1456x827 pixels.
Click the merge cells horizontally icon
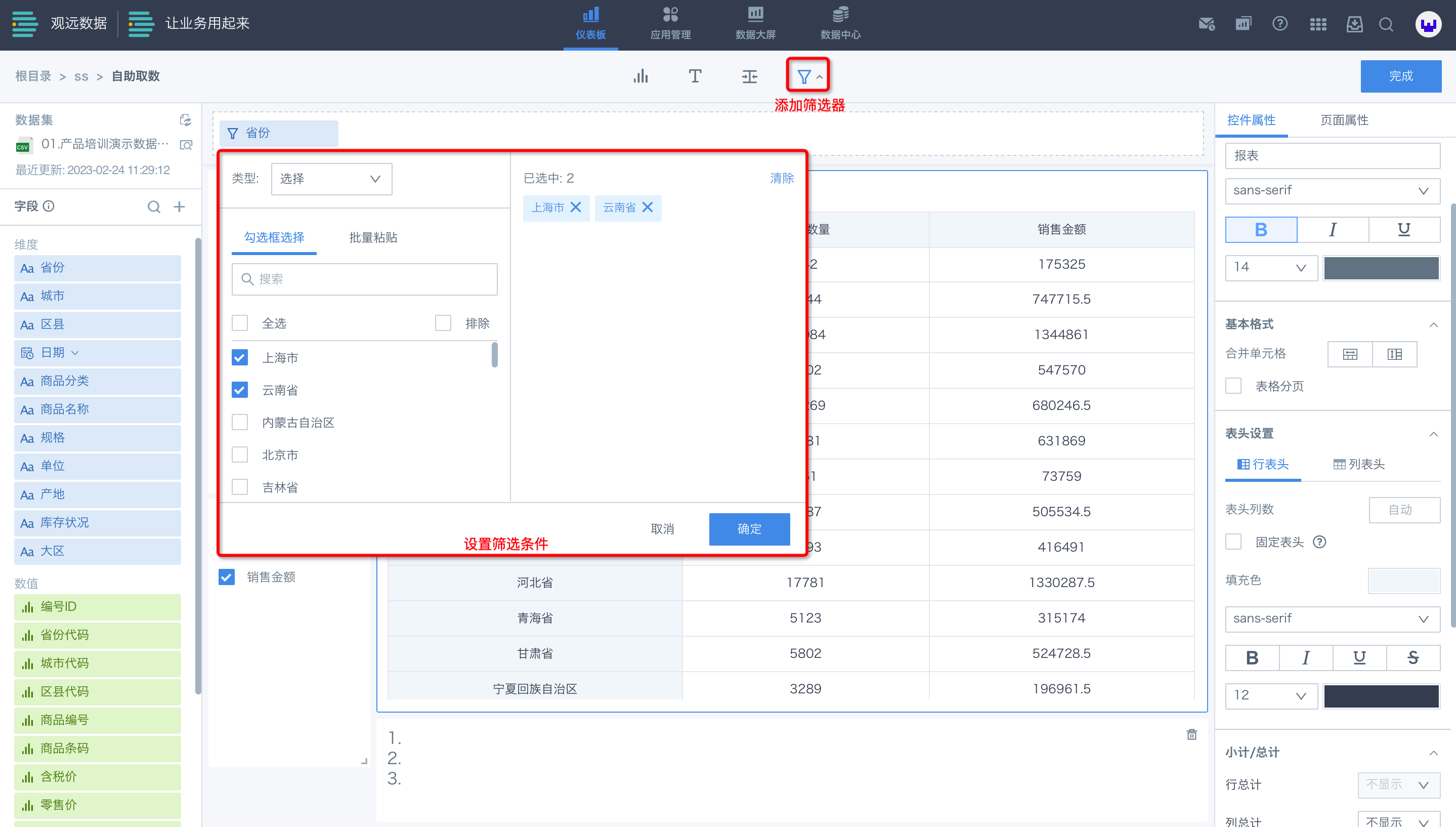pos(1350,354)
